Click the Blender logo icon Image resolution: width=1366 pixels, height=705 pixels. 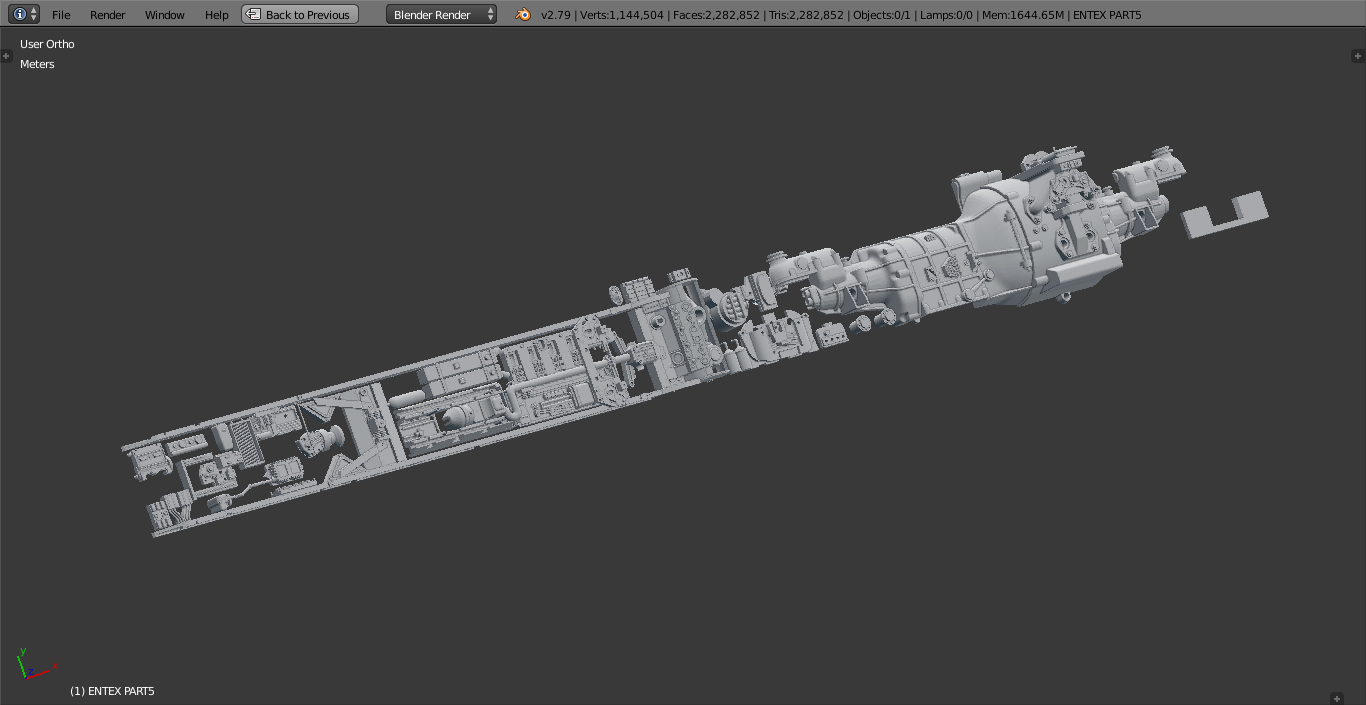click(523, 14)
